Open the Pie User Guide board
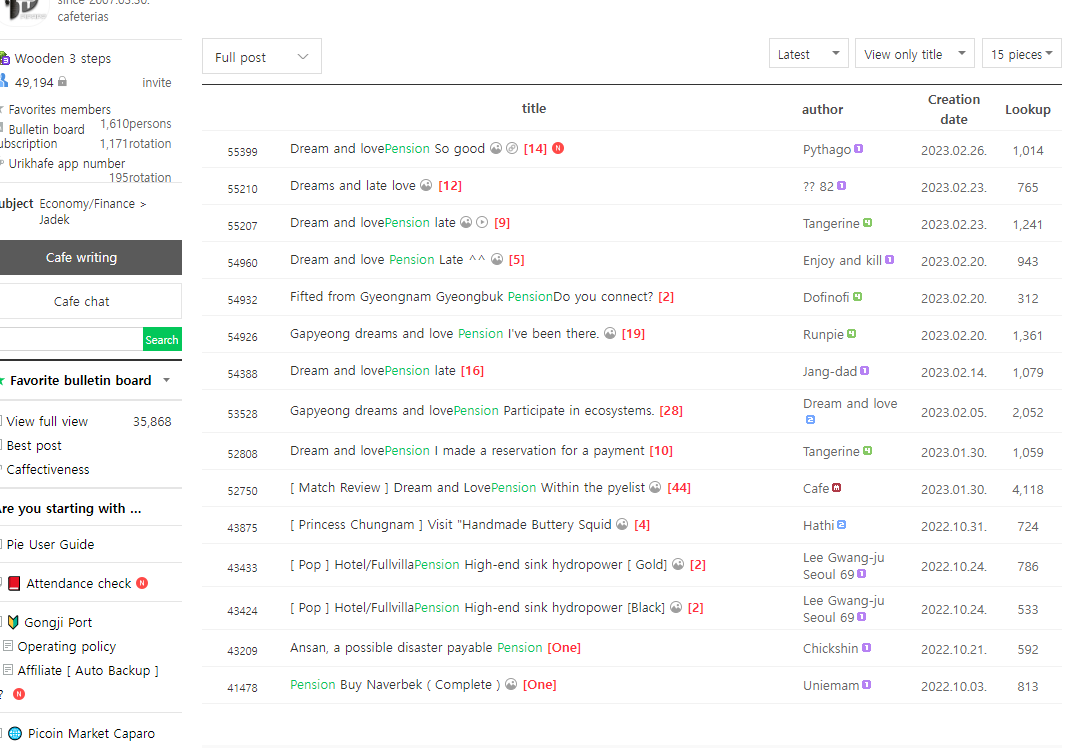 (x=50, y=544)
